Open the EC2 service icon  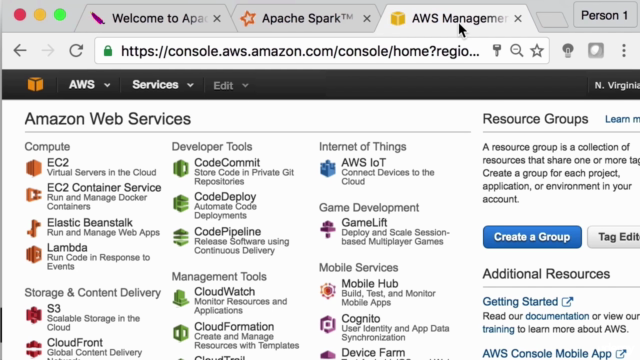pos(34,168)
